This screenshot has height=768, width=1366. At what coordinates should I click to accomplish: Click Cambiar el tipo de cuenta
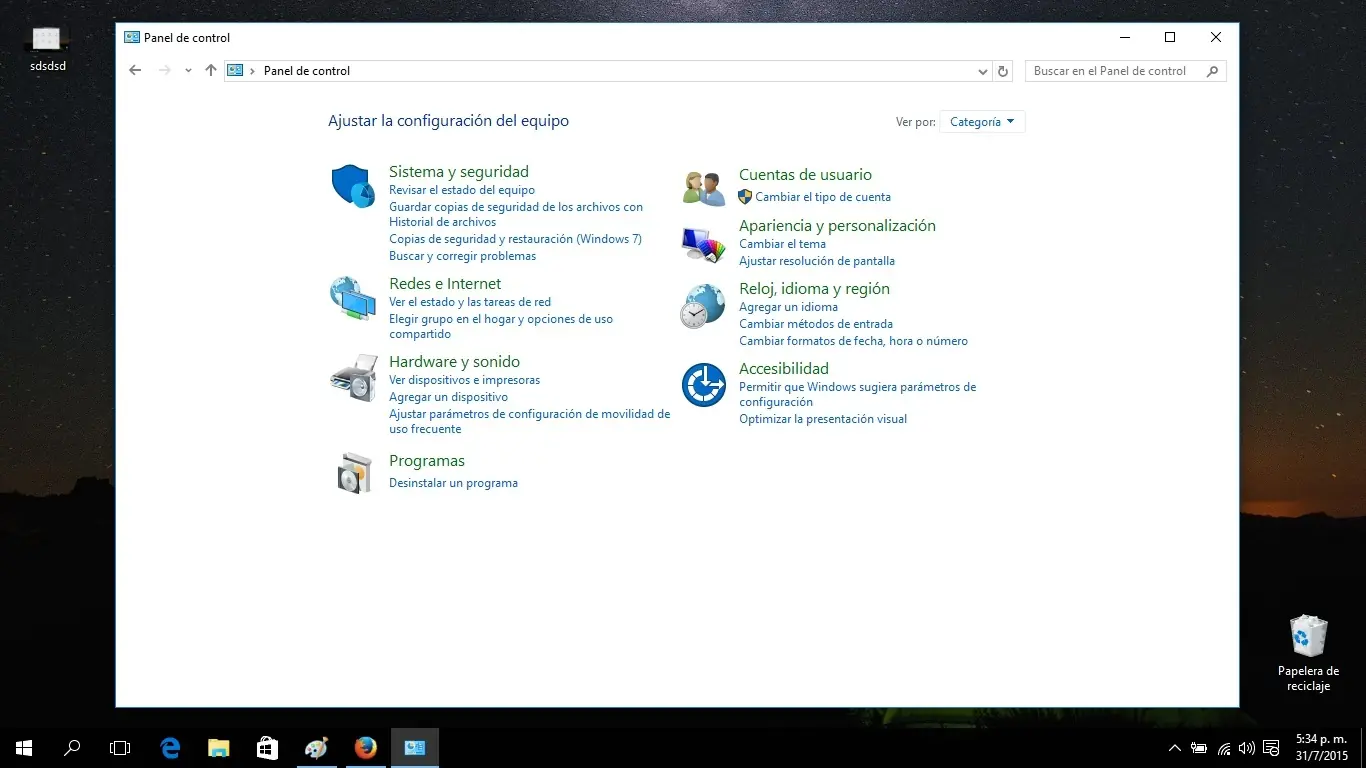(x=822, y=197)
